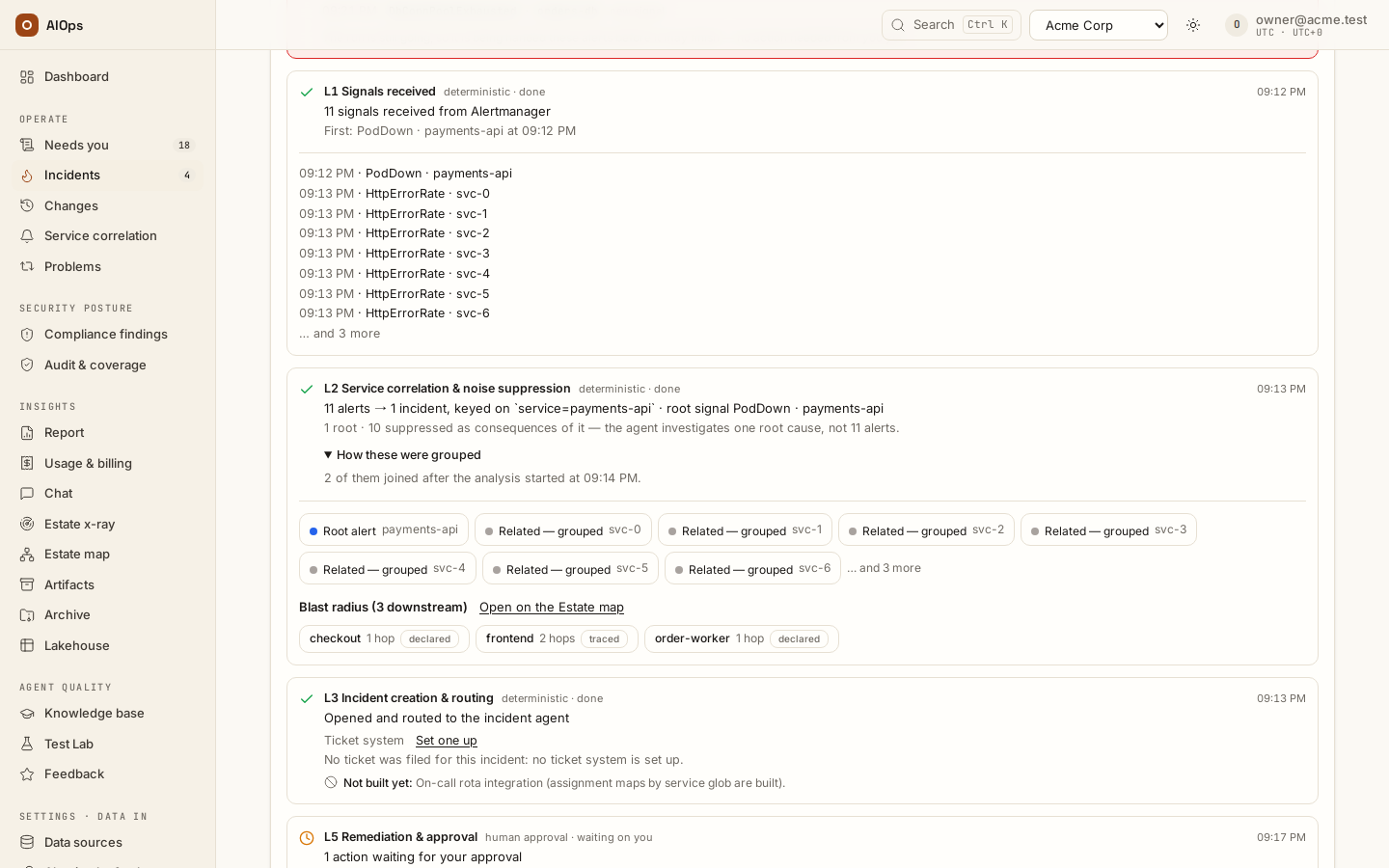This screenshot has height=868, width=1389.
Task: Follow the 'Open on the Estate map' link
Action: (x=552, y=608)
